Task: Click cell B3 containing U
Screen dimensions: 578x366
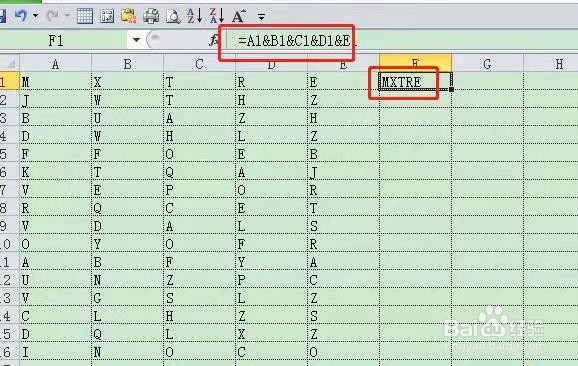Action: pos(127,117)
